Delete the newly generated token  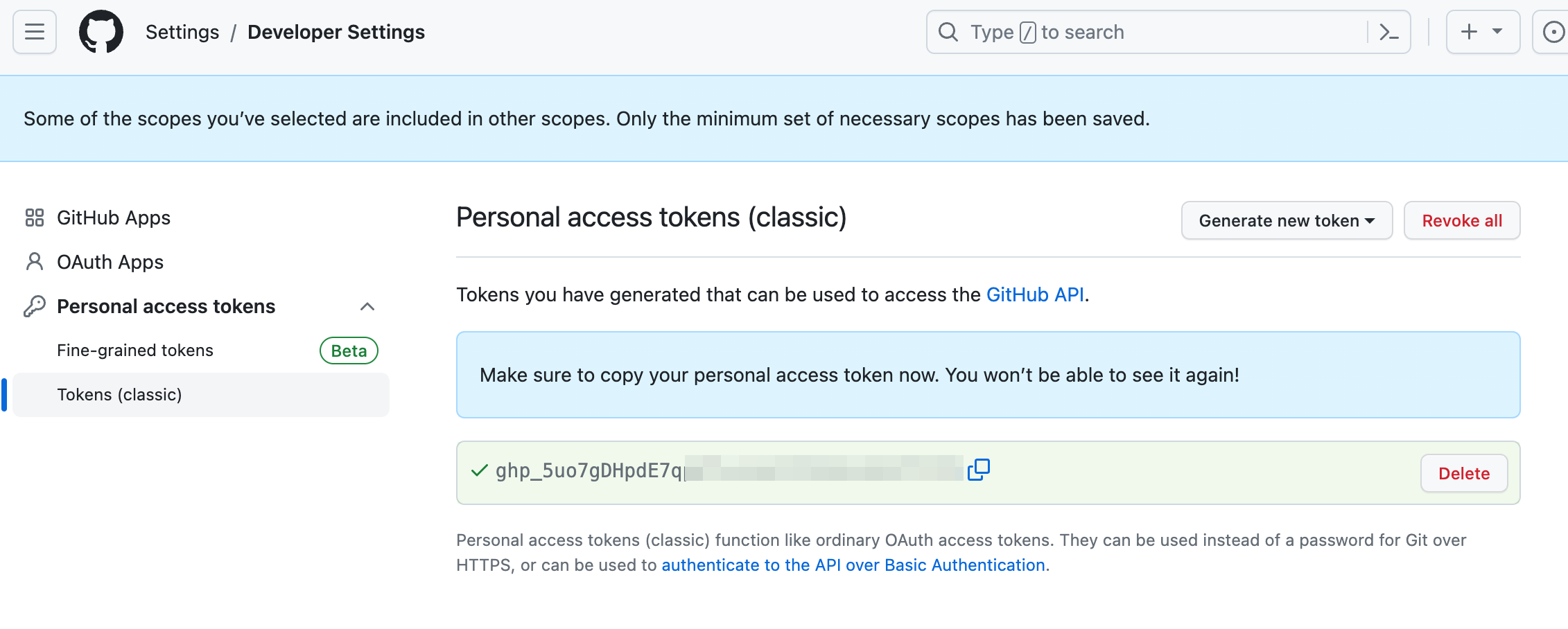click(x=1464, y=473)
